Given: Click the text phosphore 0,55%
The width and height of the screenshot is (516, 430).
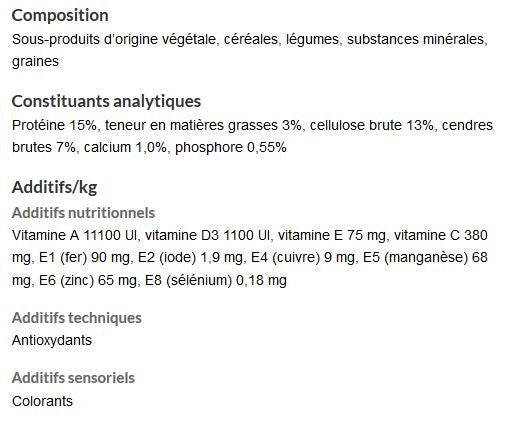Looking at the screenshot, I should point(231,147).
